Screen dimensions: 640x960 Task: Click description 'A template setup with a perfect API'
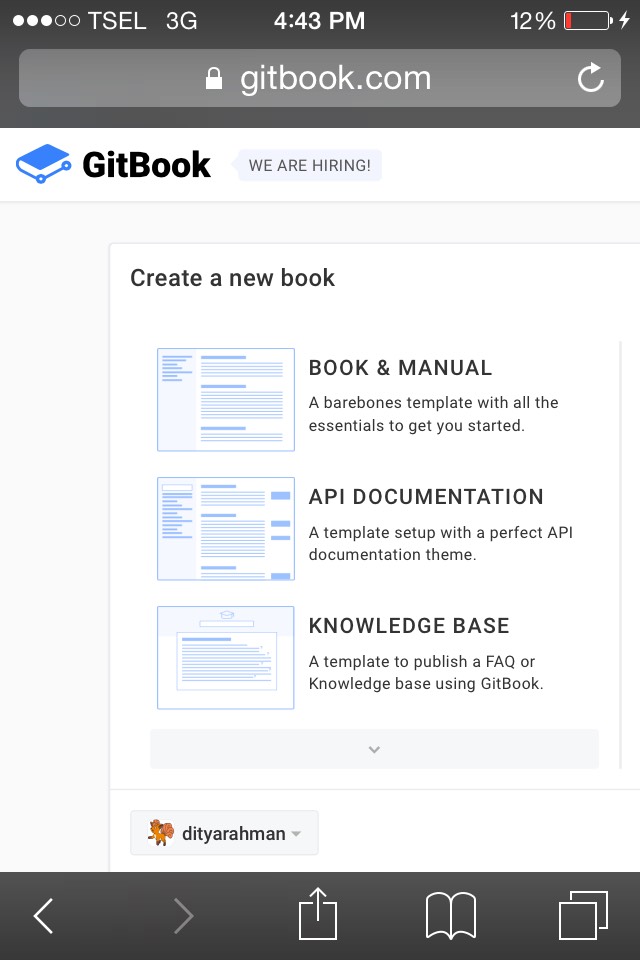(x=441, y=532)
